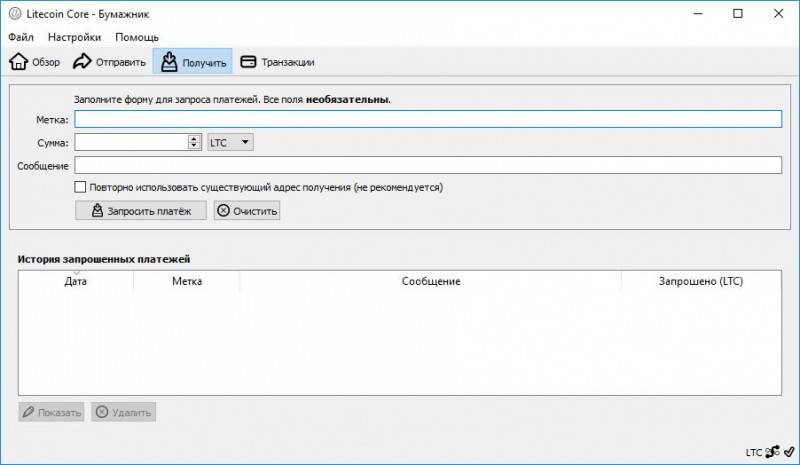Expand the LTC unit dropdown
The image size is (800, 465).
(x=230, y=142)
